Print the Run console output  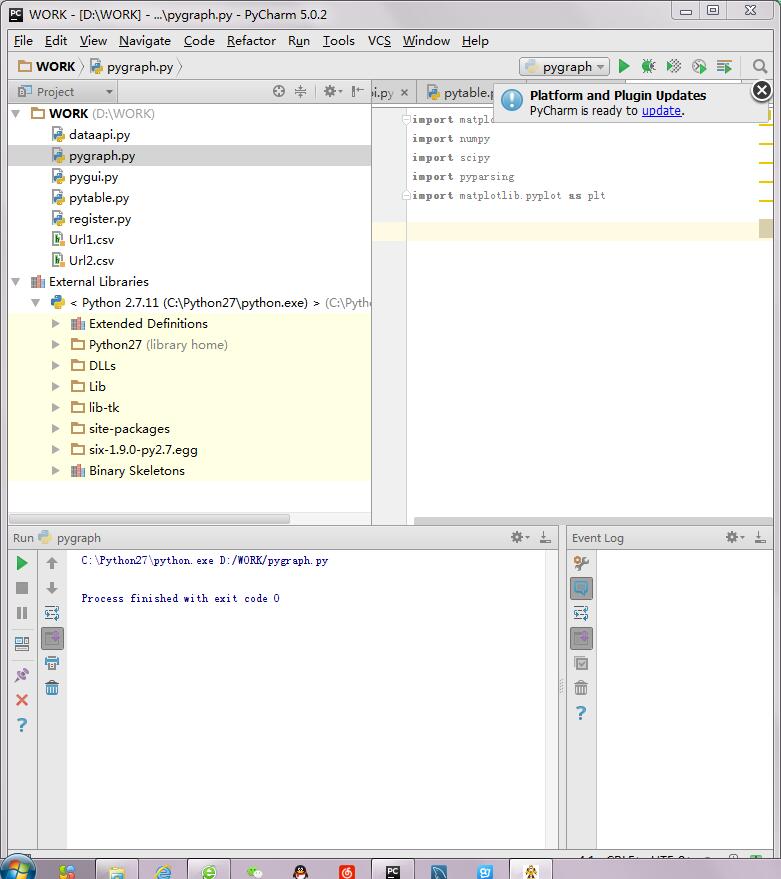coord(52,664)
